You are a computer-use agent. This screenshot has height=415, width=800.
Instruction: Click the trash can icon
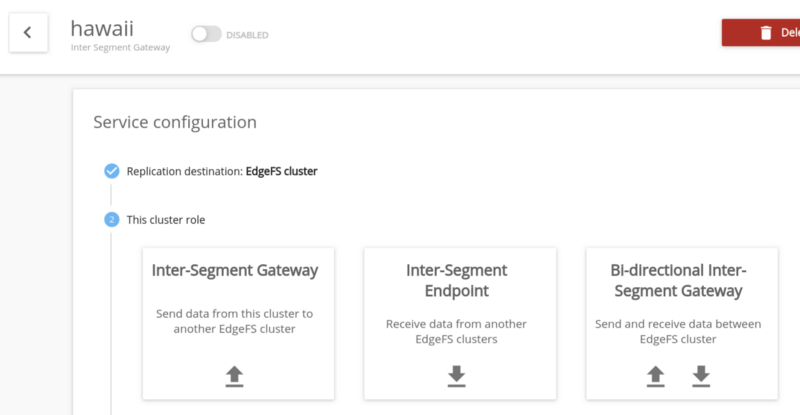click(766, 33)
